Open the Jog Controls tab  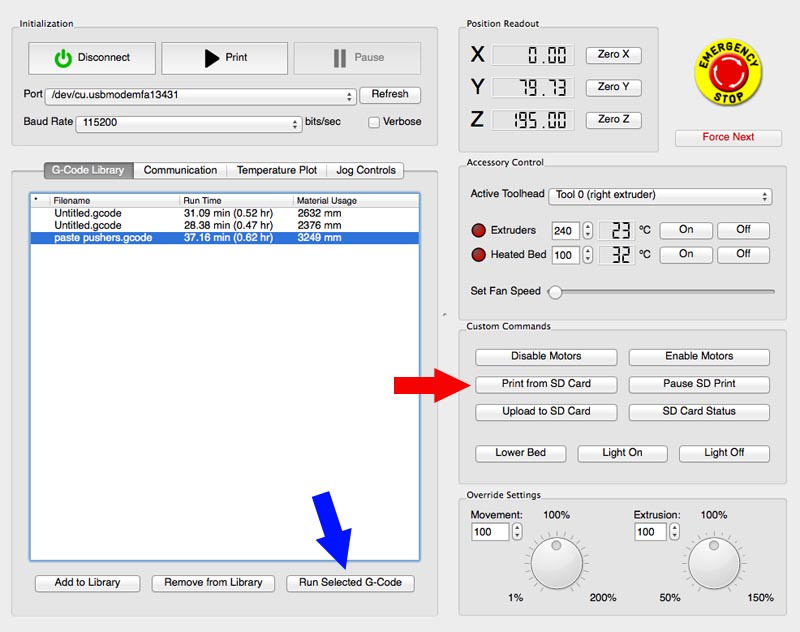[365, 170]
